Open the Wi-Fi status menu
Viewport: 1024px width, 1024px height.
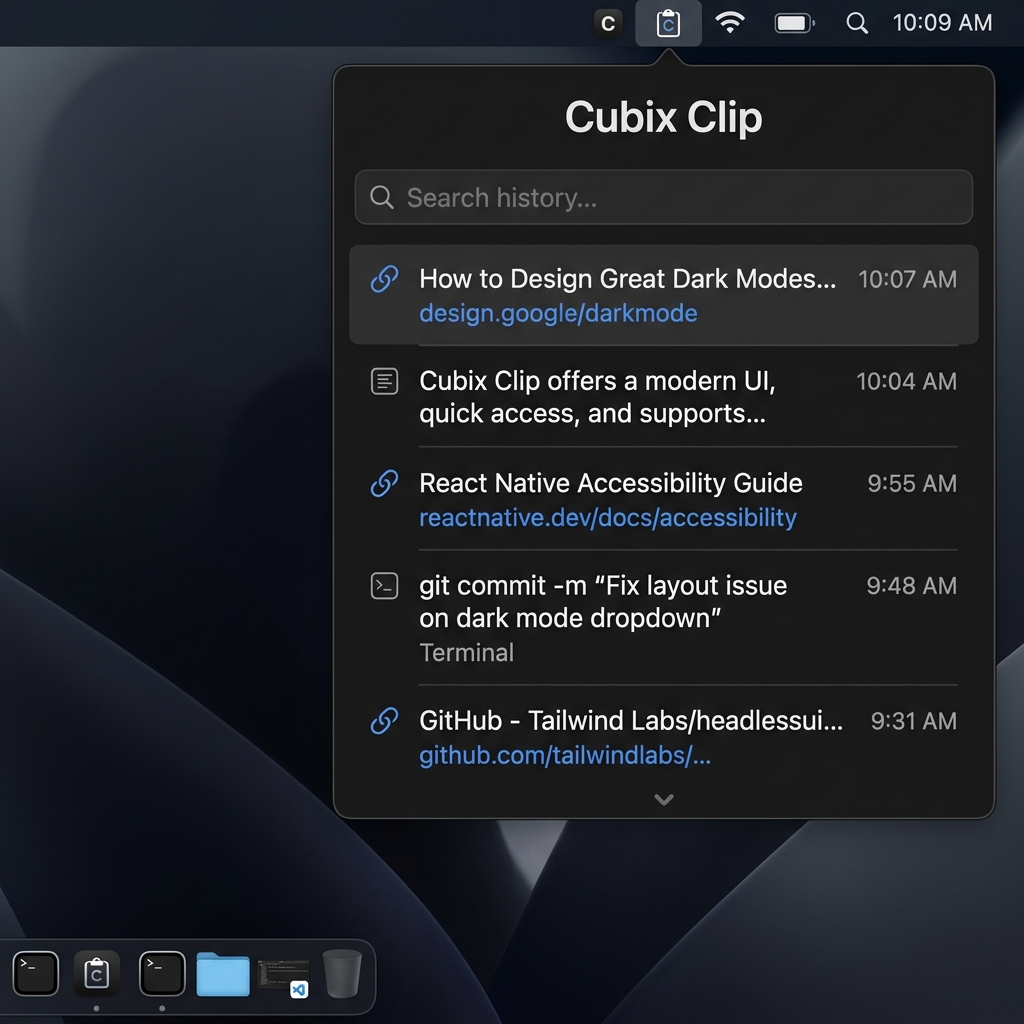[x=730, y=23]
